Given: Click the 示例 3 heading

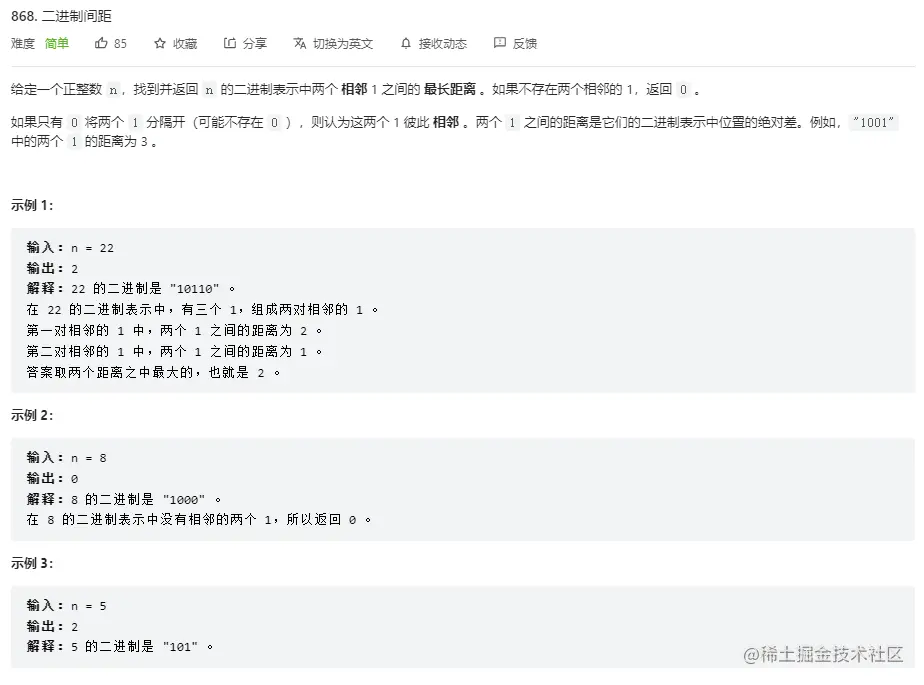Looking at the screenshot, I should click(x=32, y=563).
